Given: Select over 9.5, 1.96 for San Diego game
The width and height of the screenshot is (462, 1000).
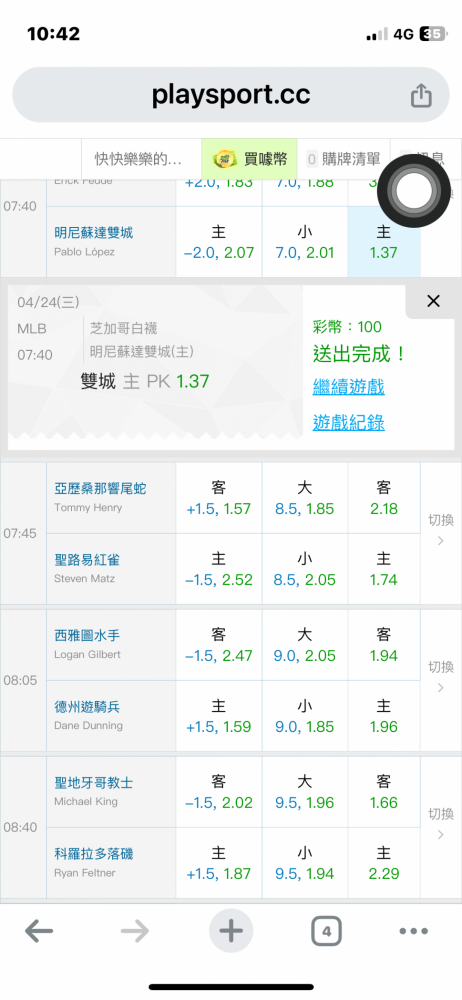Looking at the screenshot, I should click(305, 791).
